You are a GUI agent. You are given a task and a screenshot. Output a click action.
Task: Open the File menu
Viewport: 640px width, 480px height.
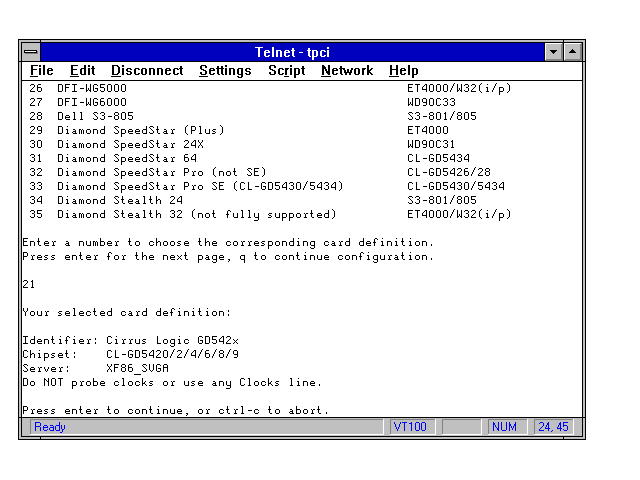click(x=41, y=71)
